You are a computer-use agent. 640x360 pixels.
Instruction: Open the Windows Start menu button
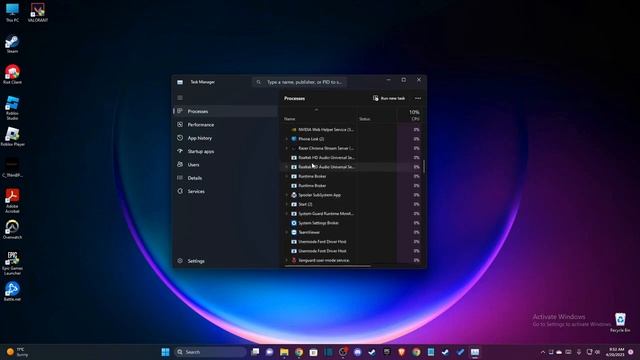click(165, 352)
